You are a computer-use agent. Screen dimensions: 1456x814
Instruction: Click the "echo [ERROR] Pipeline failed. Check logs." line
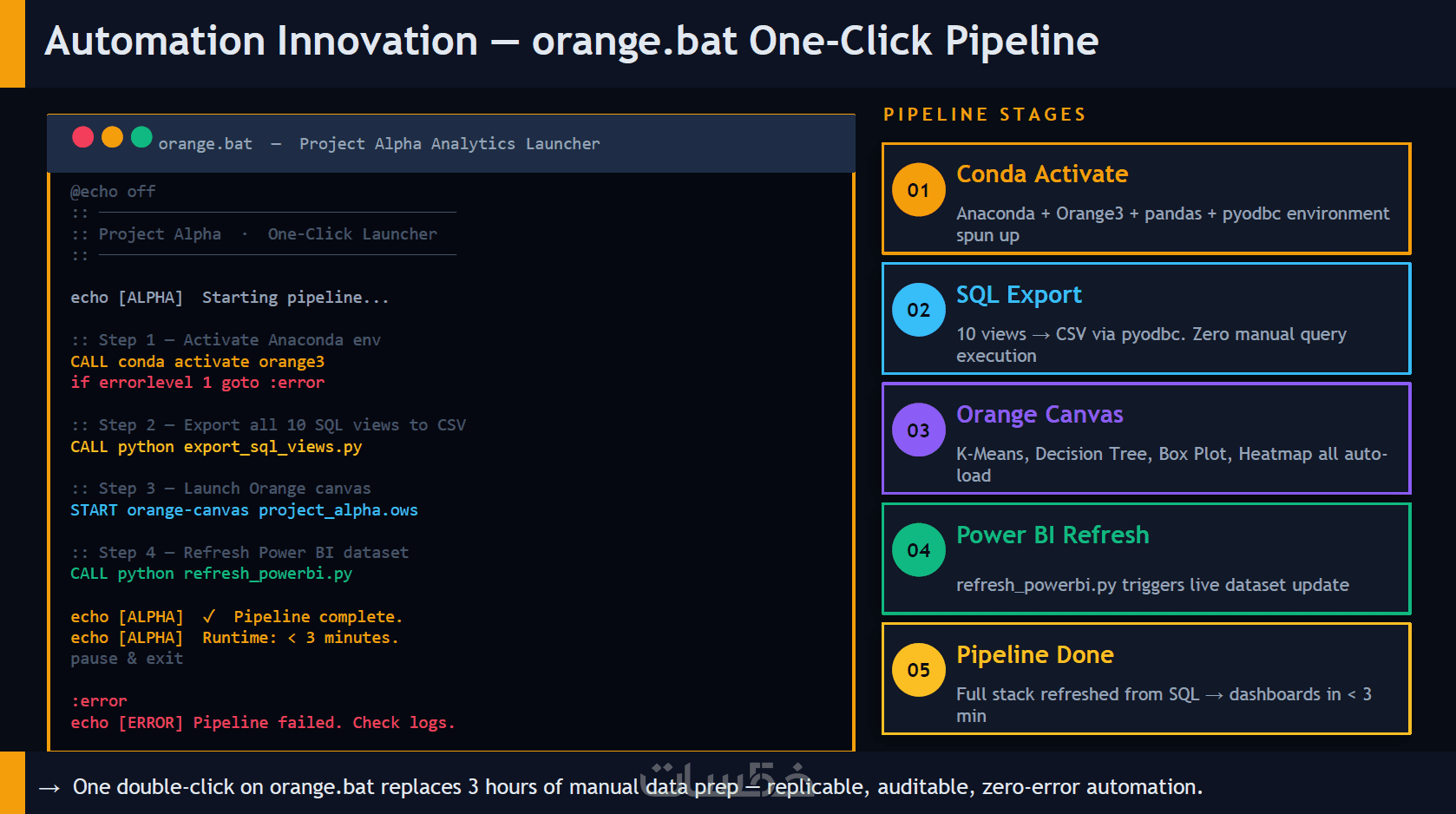click(x=263, y=723)
